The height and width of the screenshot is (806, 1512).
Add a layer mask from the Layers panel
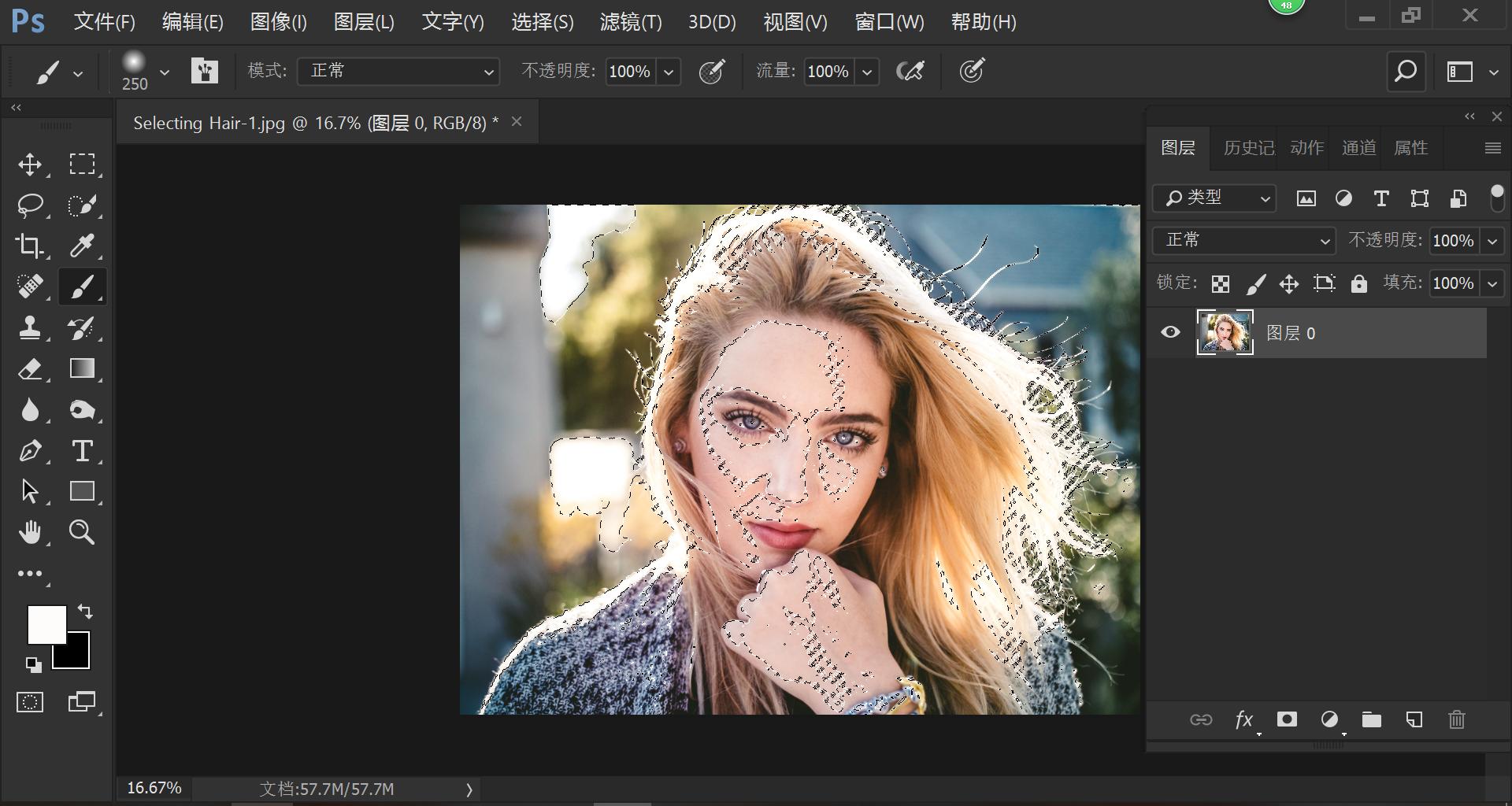(1286, 719)
